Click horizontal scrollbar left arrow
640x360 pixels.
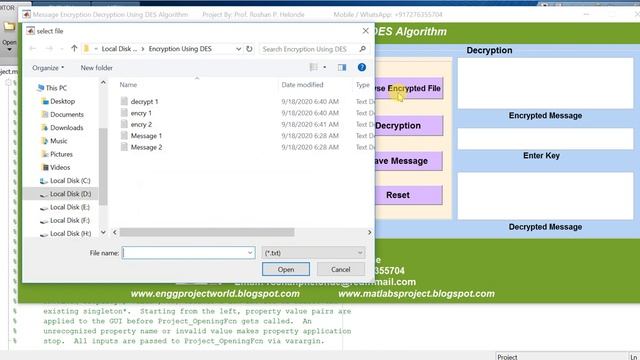coord(115,232)
